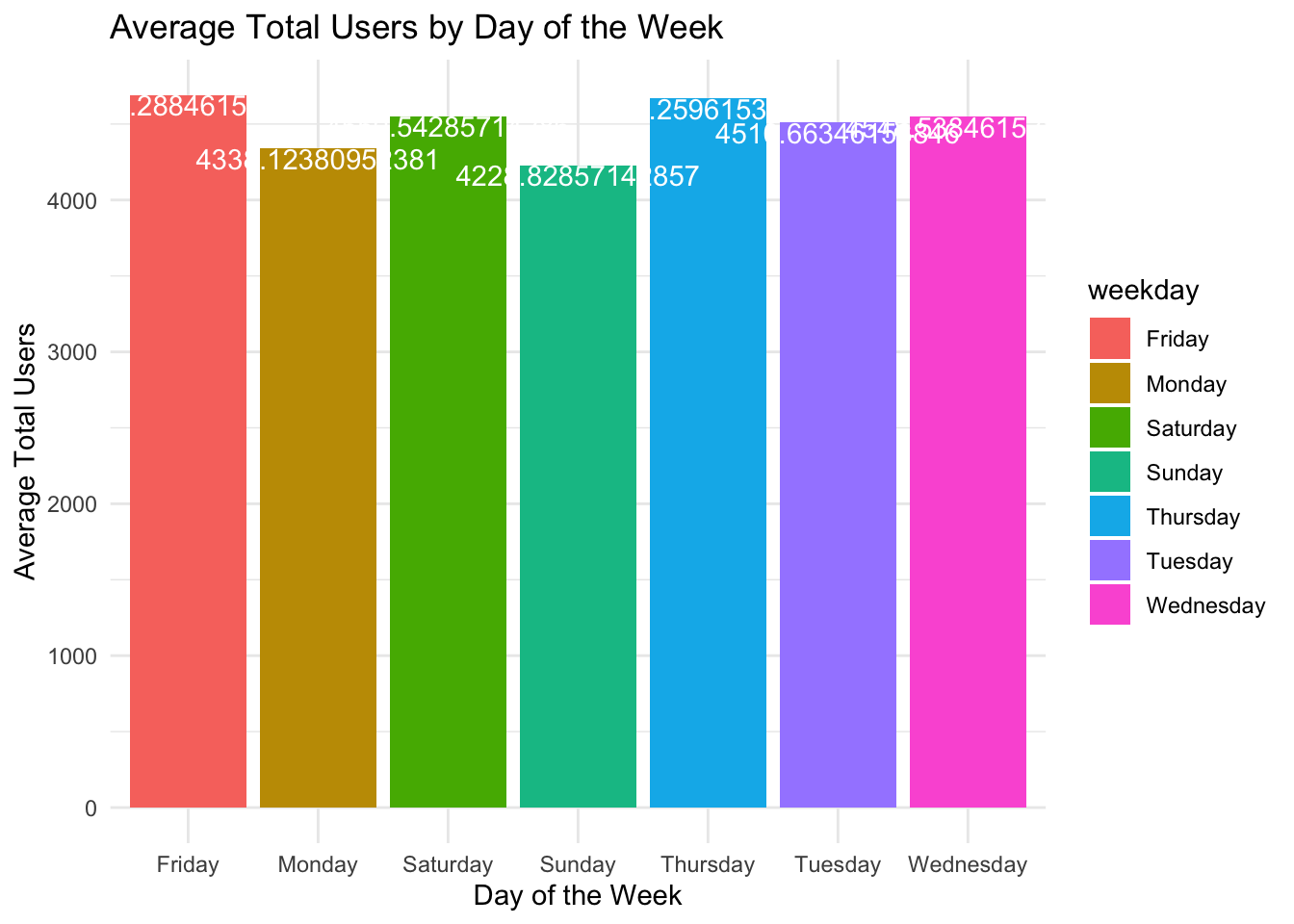Click the Wednesday legend color swatch
The image size is (1294, 924).
click(1109, 604)
